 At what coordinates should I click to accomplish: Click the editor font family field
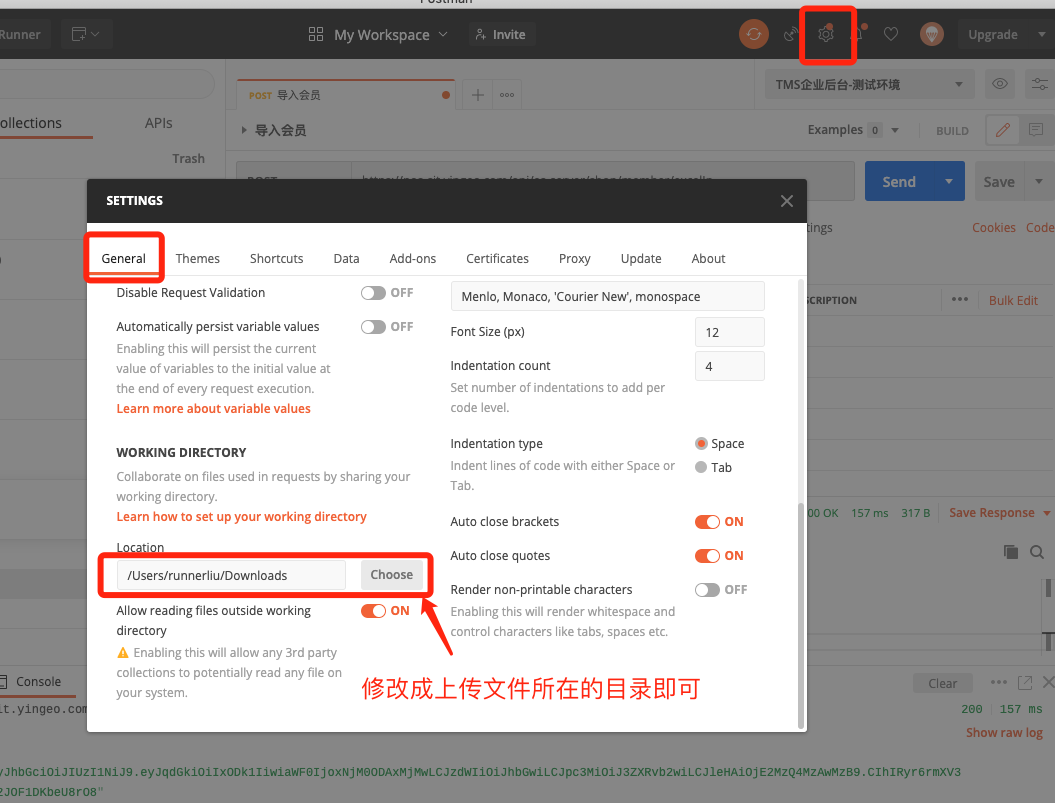click(x=608, y=296)
